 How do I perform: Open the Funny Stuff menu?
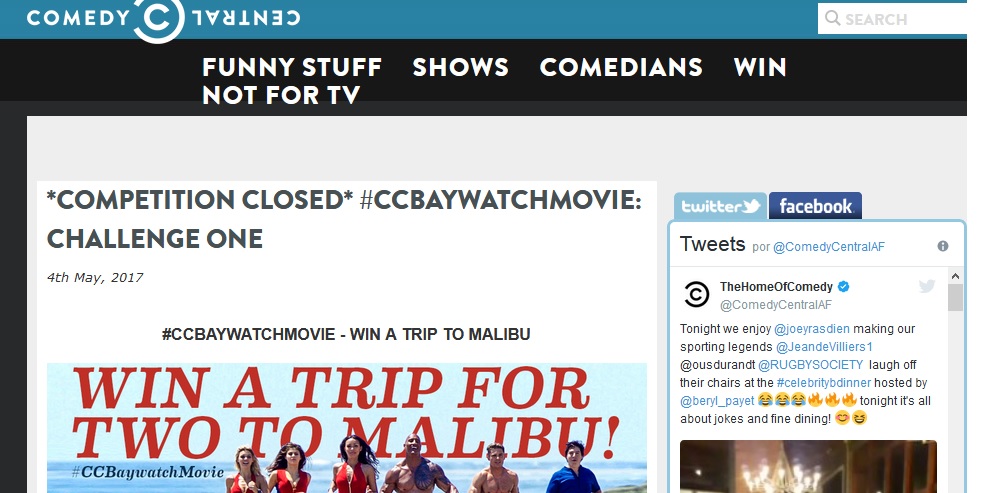(292, 67)
